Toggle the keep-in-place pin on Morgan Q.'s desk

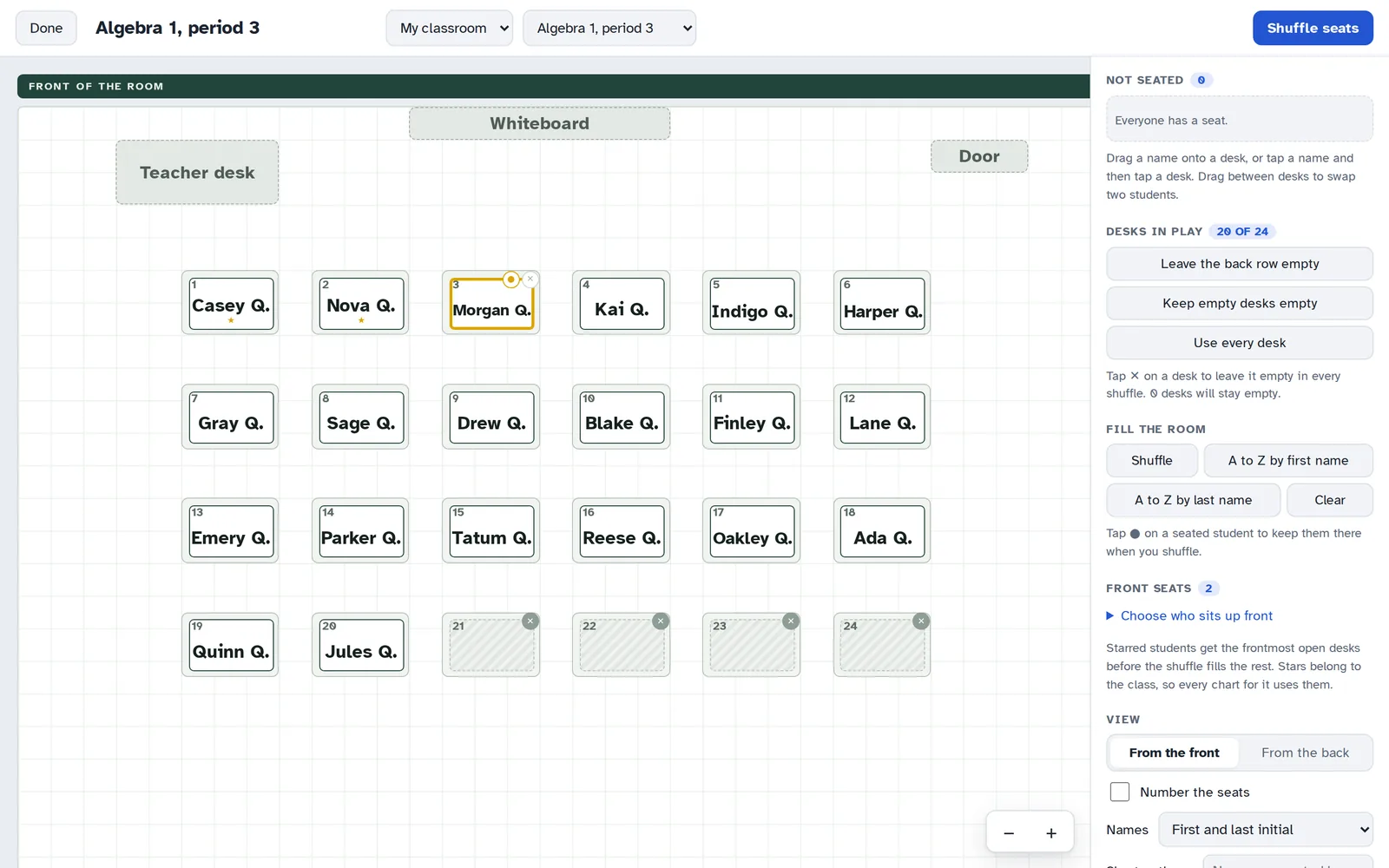pyautogui.click(x=510, y=279)
